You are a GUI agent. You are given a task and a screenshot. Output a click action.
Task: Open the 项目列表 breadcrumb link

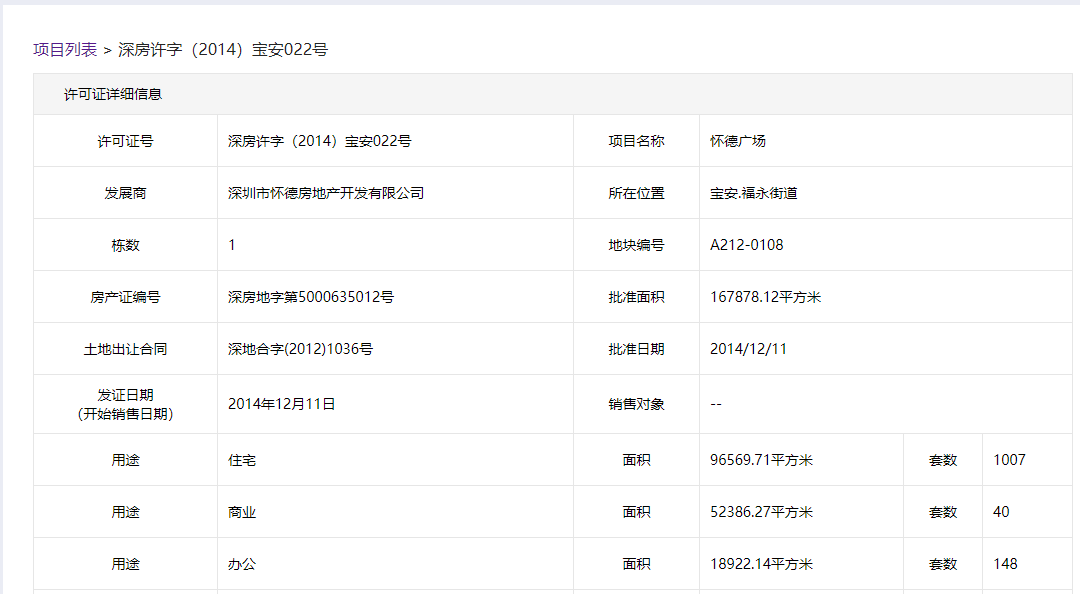point(65,50)
